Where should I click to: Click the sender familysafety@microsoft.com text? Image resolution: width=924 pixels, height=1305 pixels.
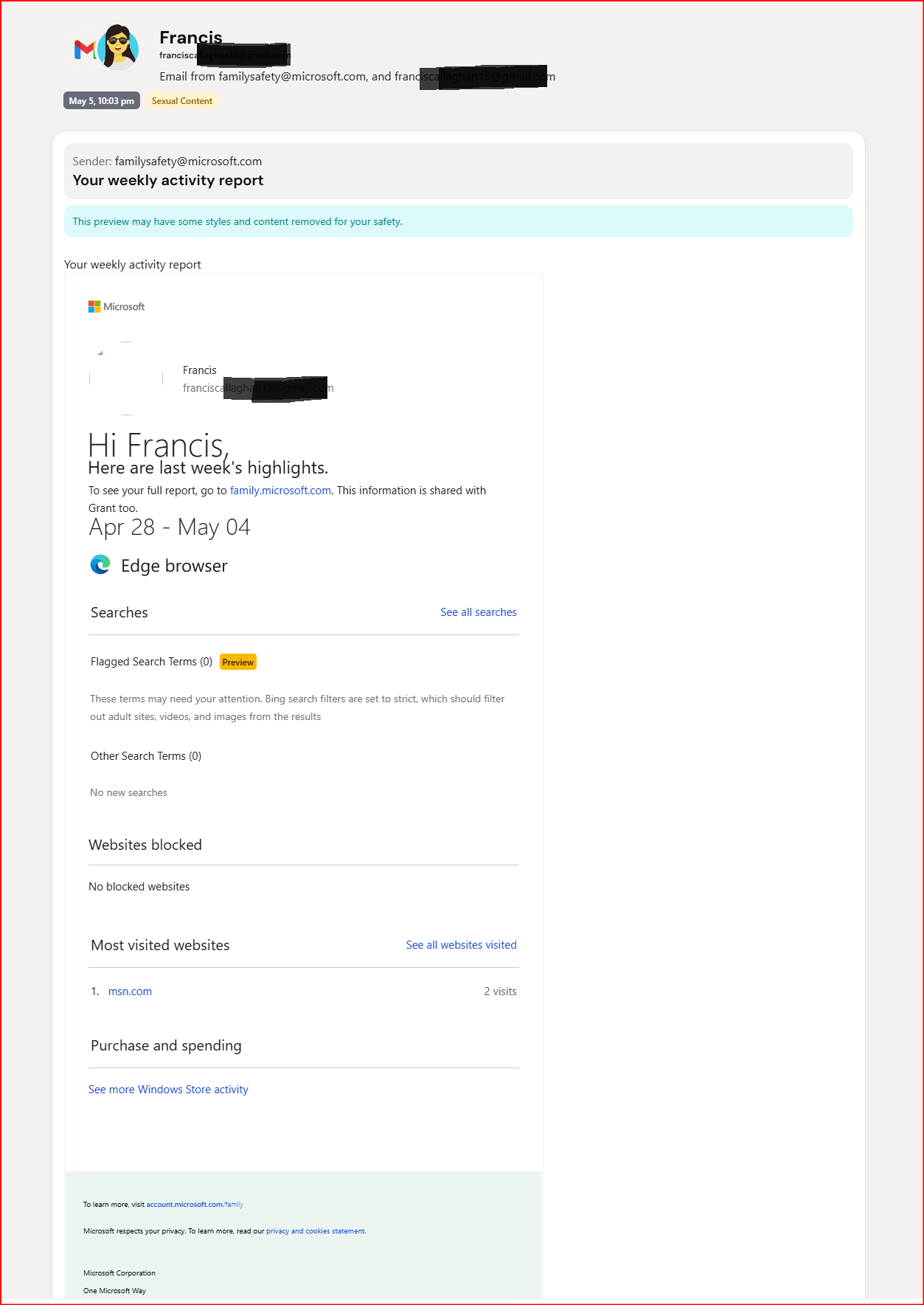pos(188,162)
